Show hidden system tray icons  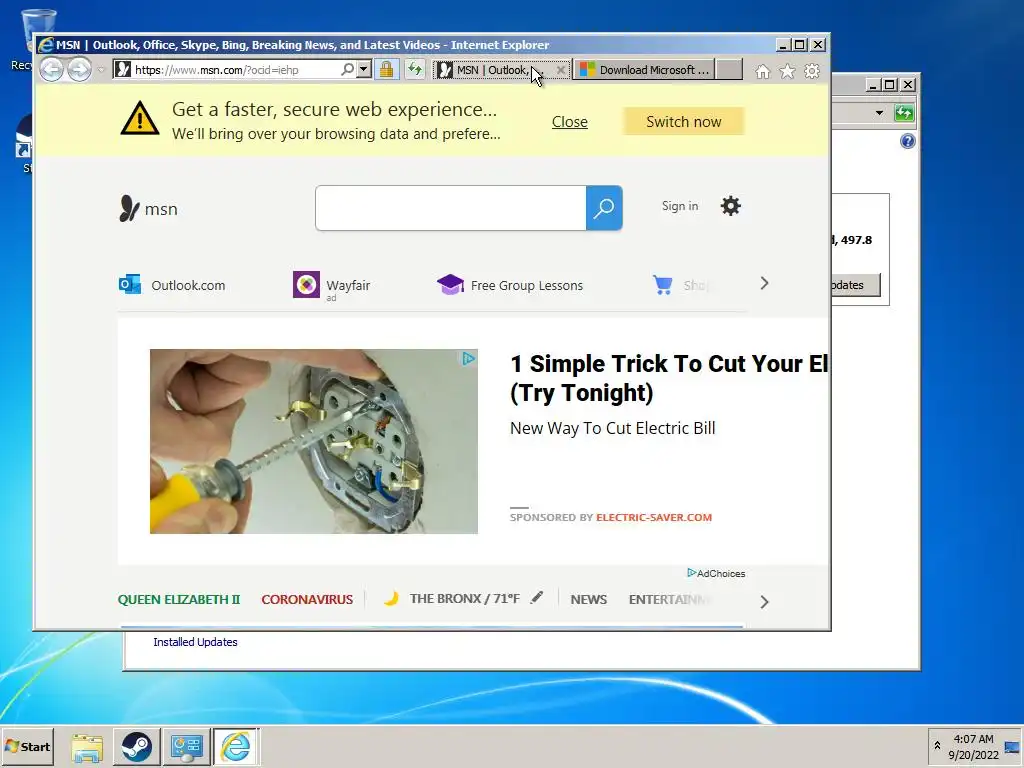(x=937, y=746)
